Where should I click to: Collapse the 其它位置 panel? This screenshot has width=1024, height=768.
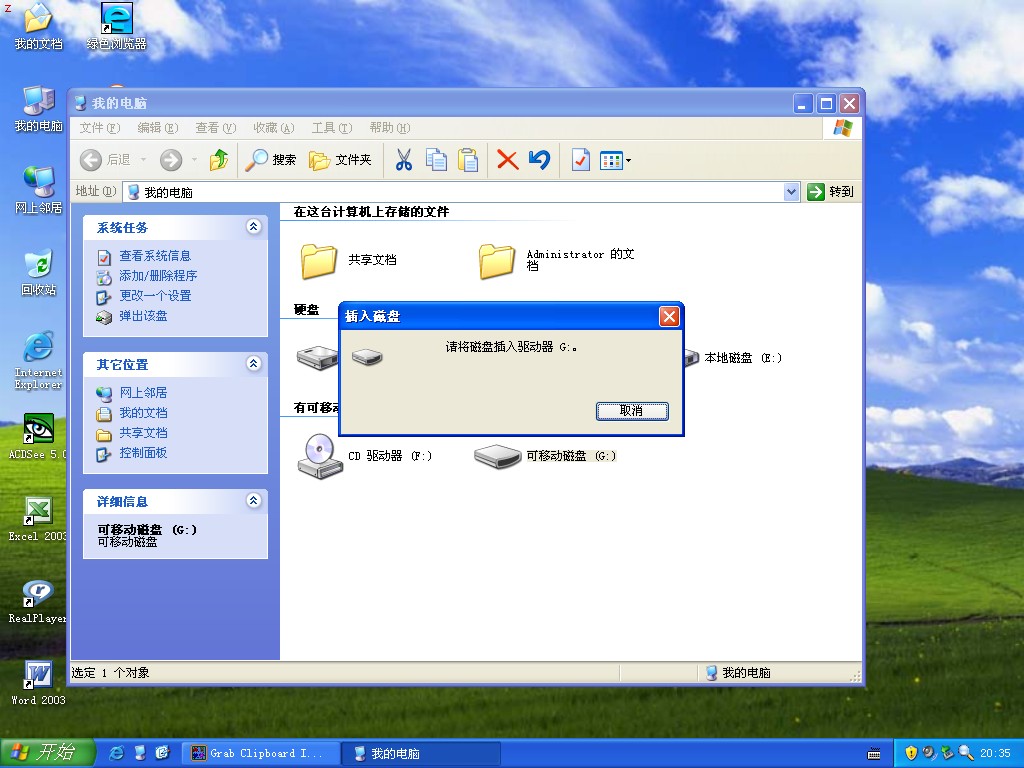[254, 364]
